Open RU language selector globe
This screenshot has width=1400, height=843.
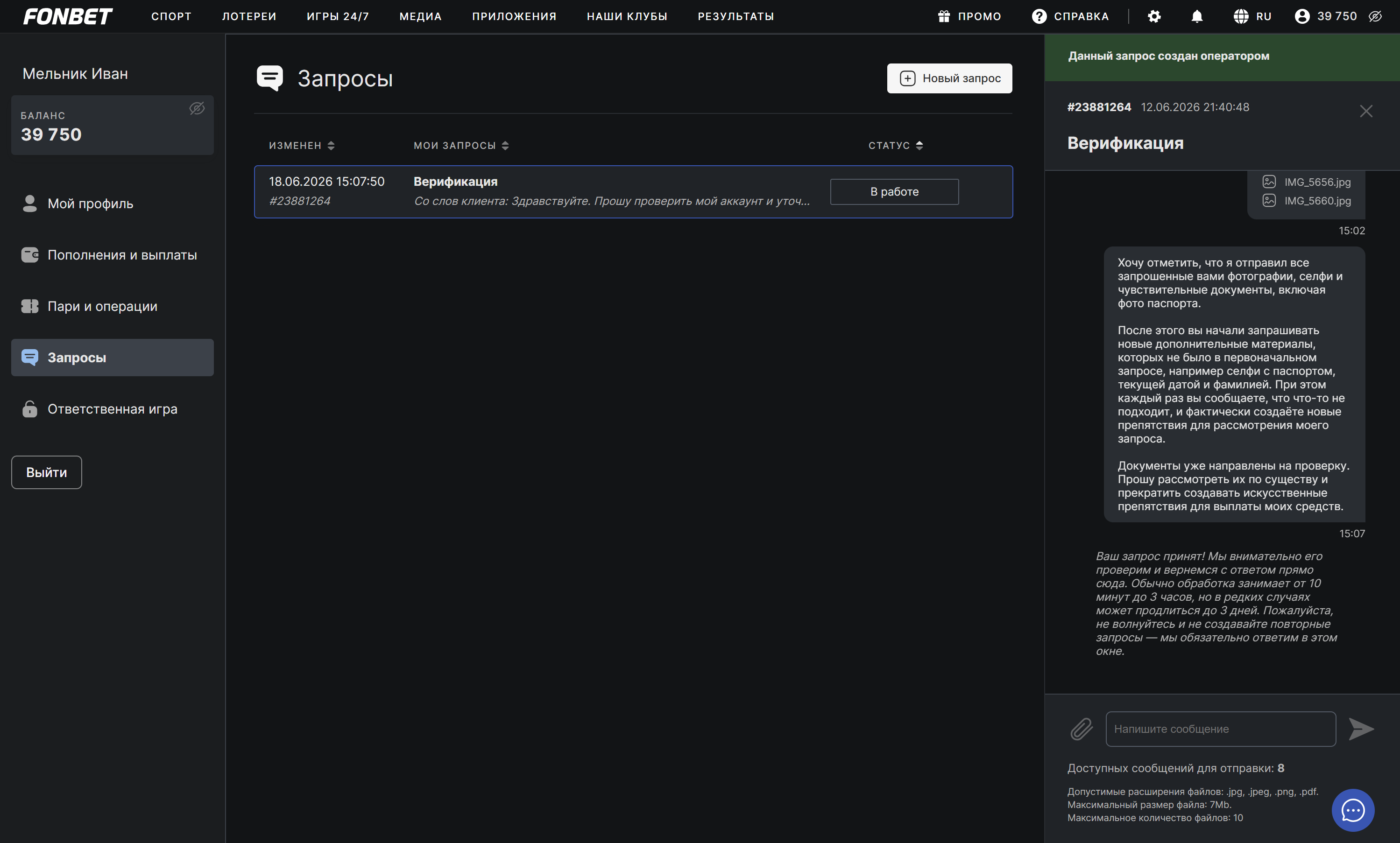tap(1240, 16)
